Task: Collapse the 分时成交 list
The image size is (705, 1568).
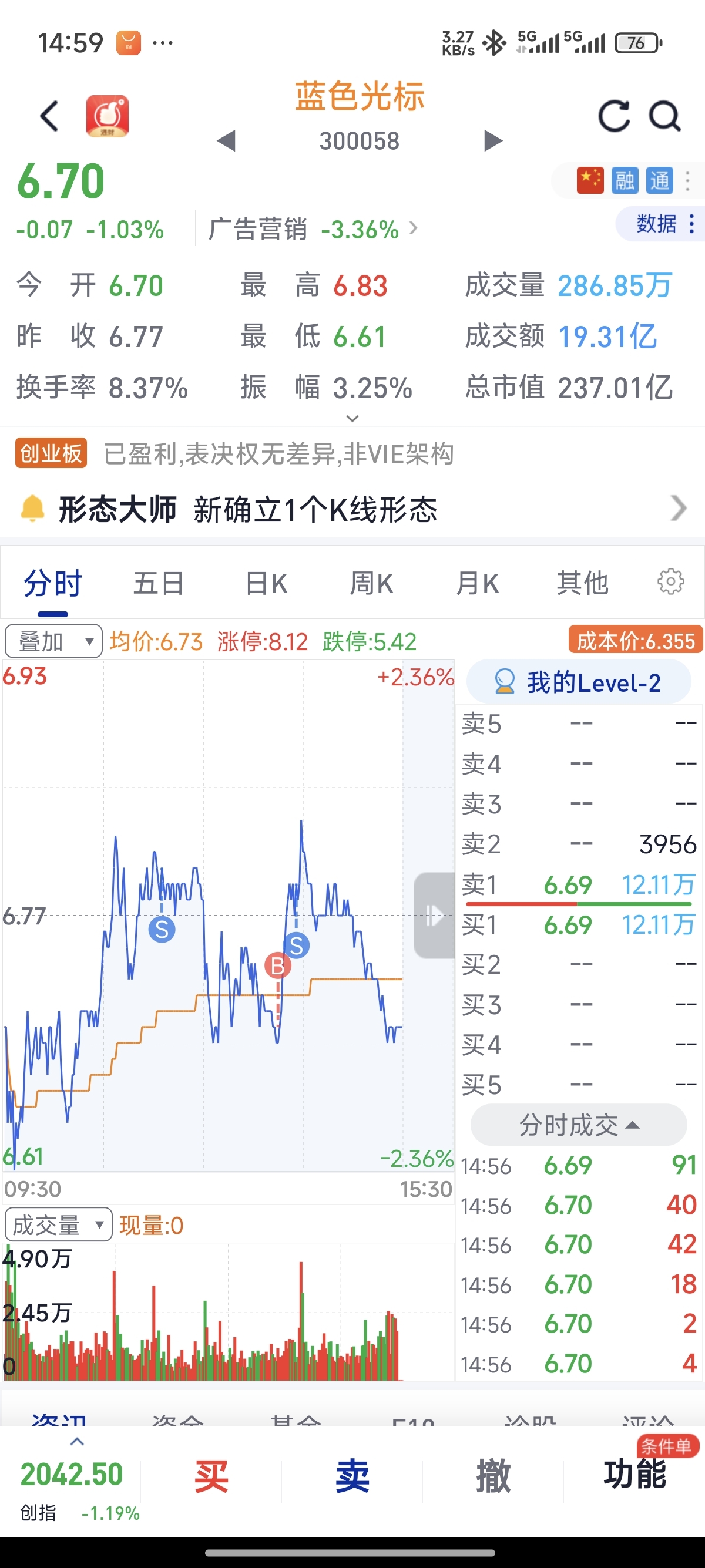Action: [x=579, y=1125]
